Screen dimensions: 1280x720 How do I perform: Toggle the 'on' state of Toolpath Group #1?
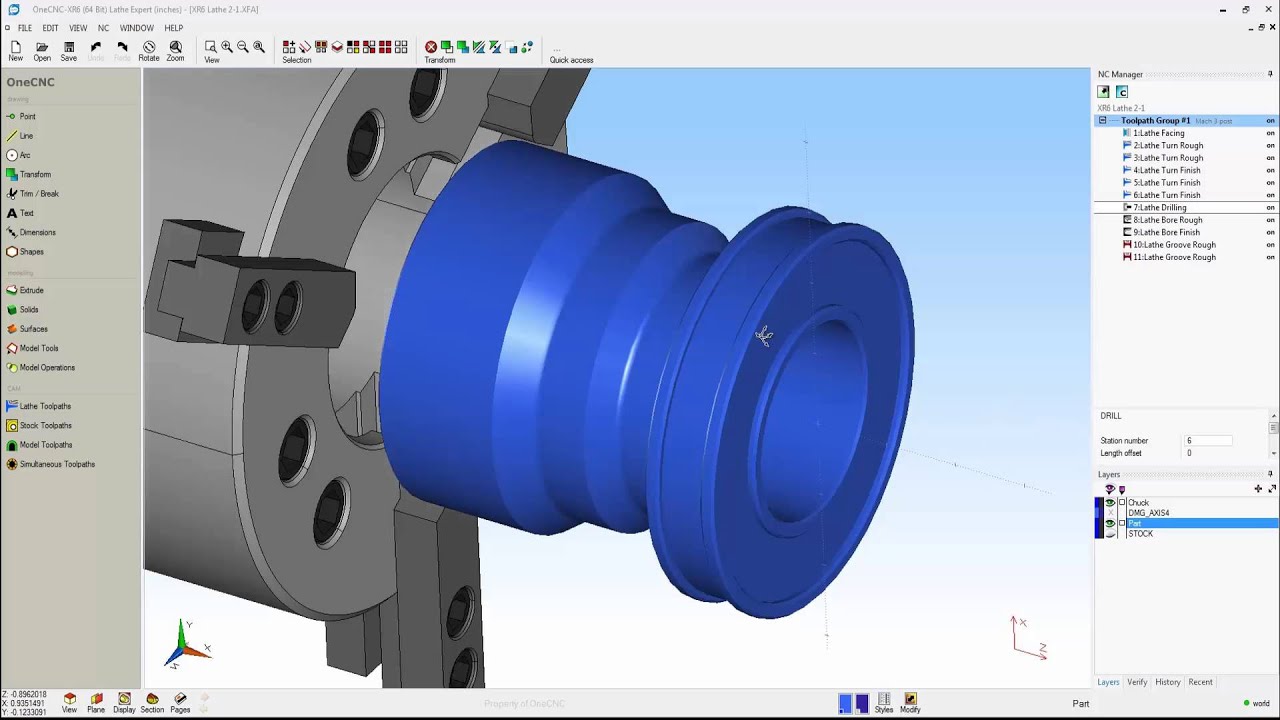click(x=1270, y=121)
